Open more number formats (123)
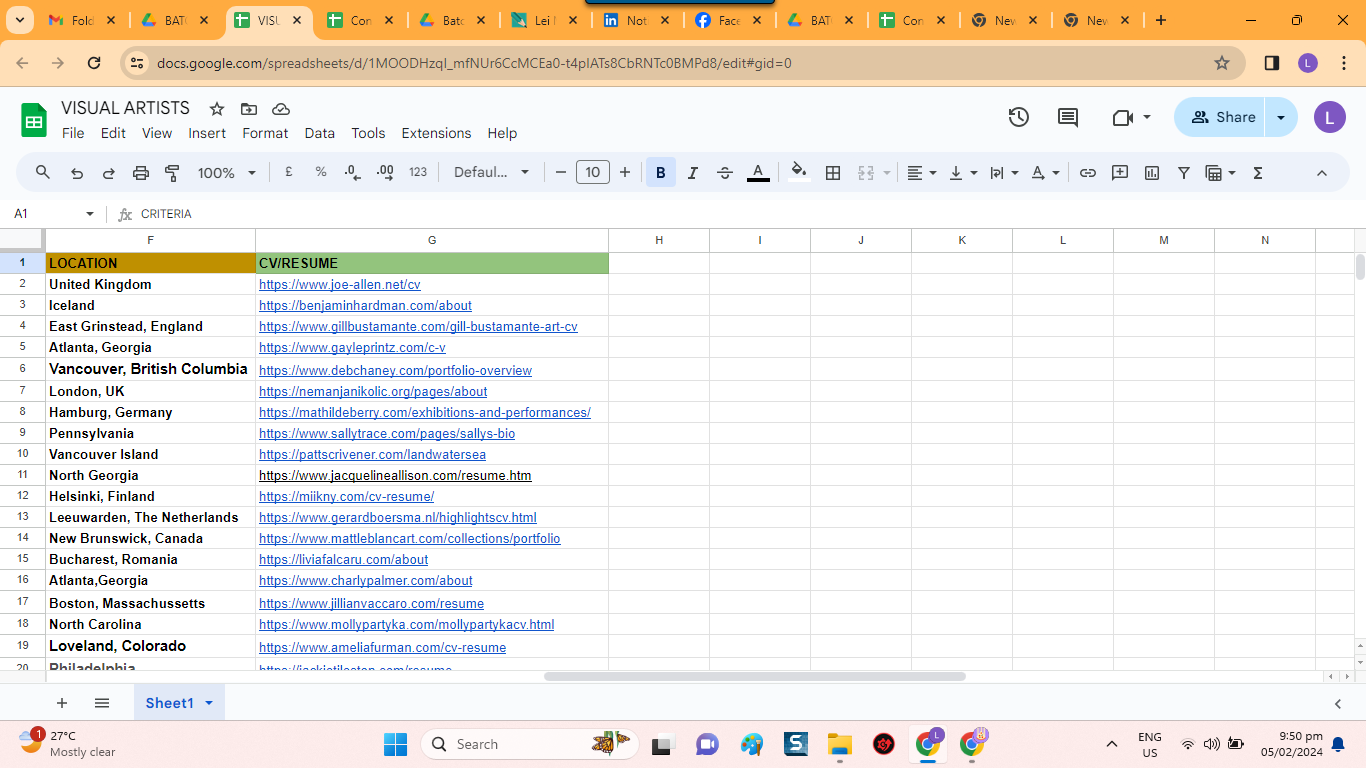This screenshot has width=1366, height=768. (x=418, y=172)
